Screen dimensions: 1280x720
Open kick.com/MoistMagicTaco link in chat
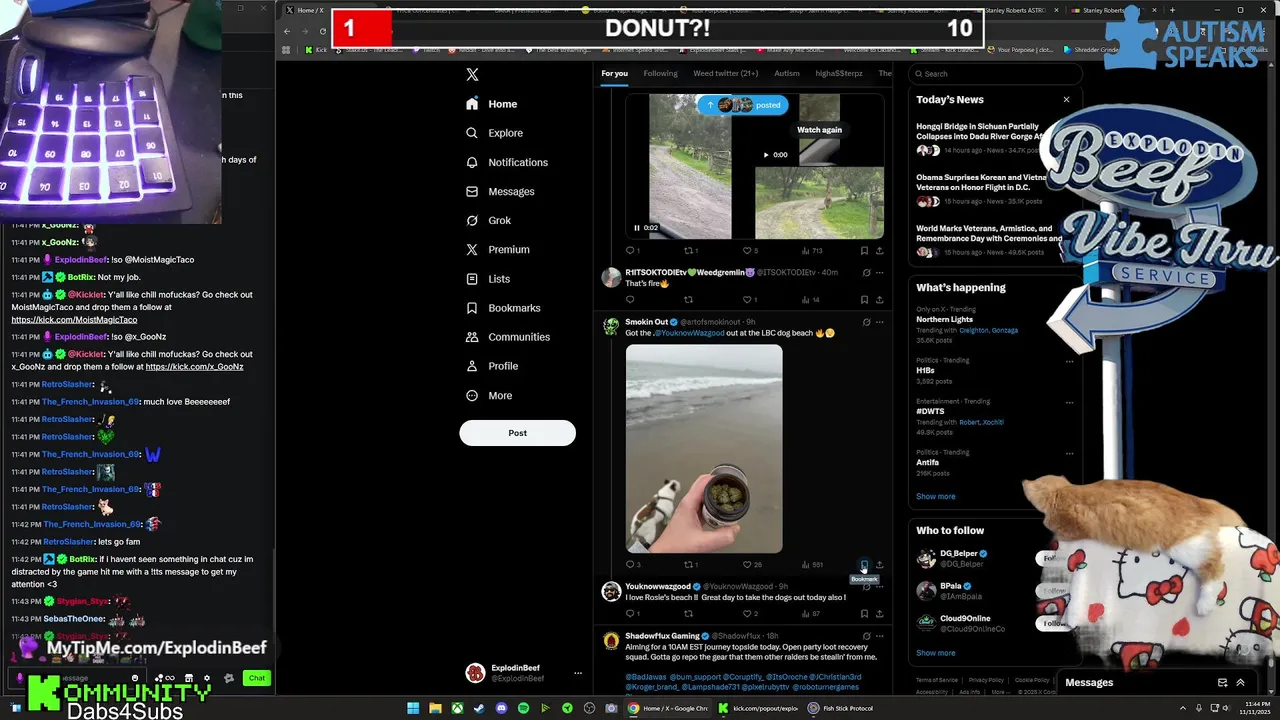coord(74,320)
